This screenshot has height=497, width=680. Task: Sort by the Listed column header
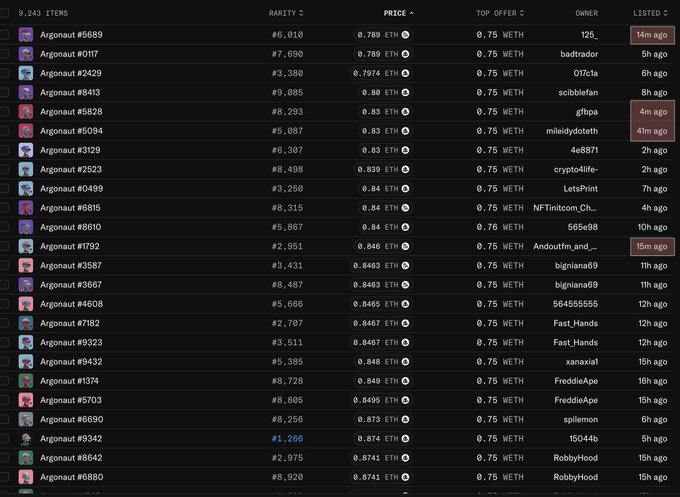click(x=650, y=13)
